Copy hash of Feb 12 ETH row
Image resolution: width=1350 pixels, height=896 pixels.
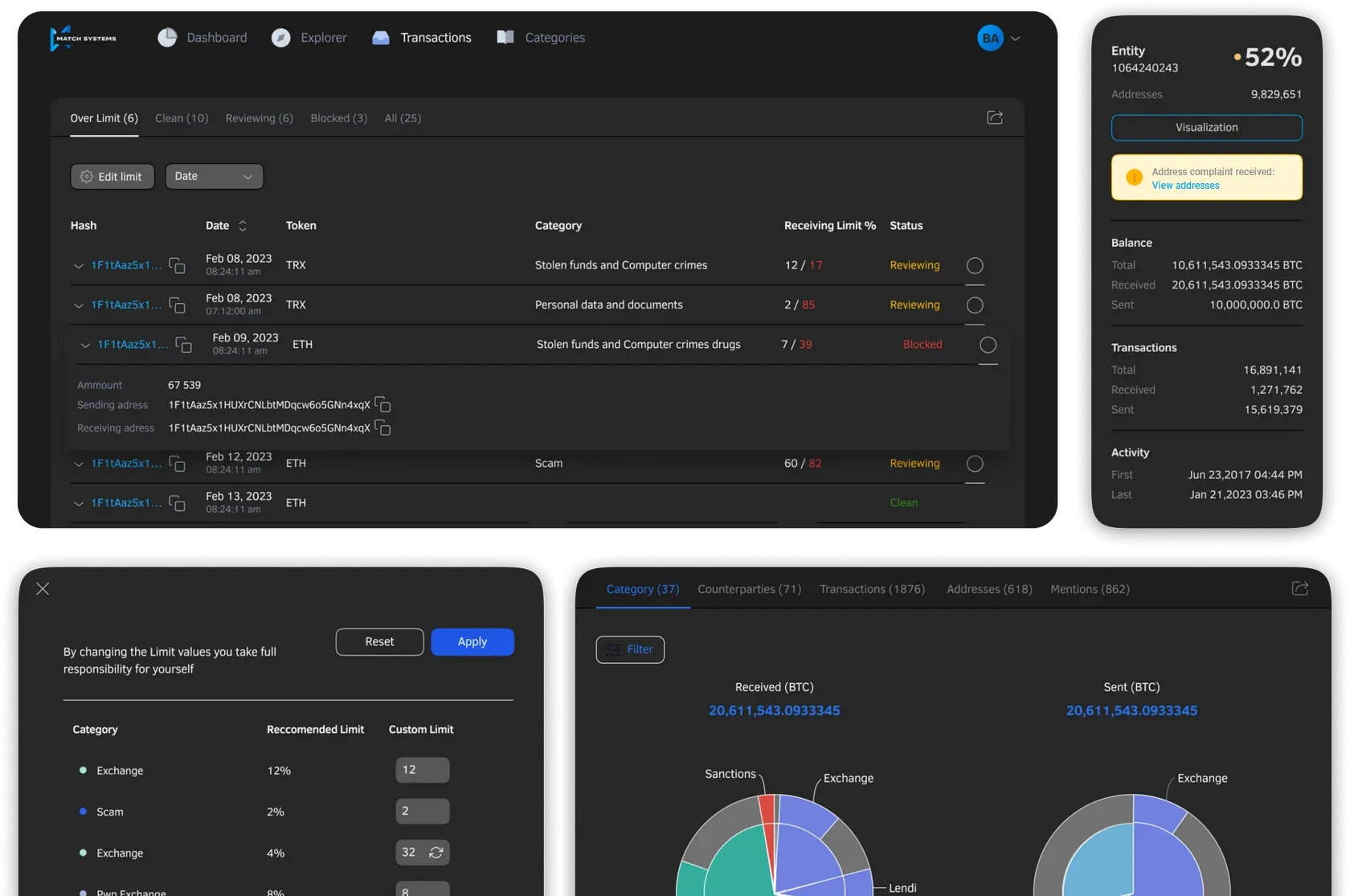(x=177, y=464)
